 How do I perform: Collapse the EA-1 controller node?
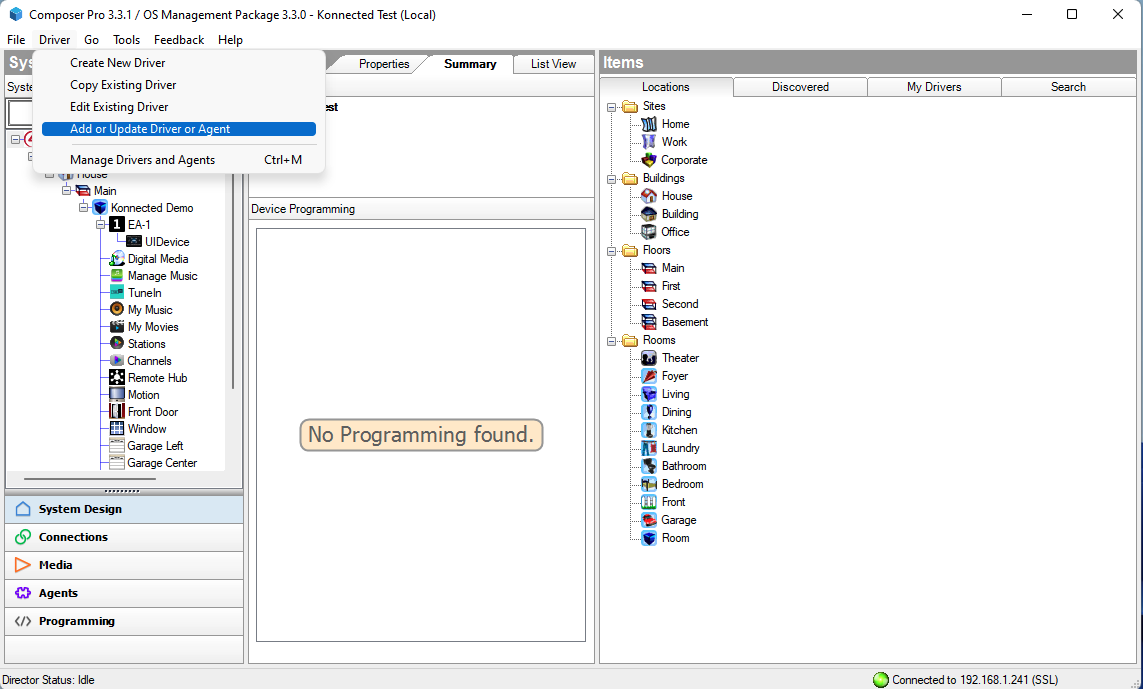tap(101, 225)
